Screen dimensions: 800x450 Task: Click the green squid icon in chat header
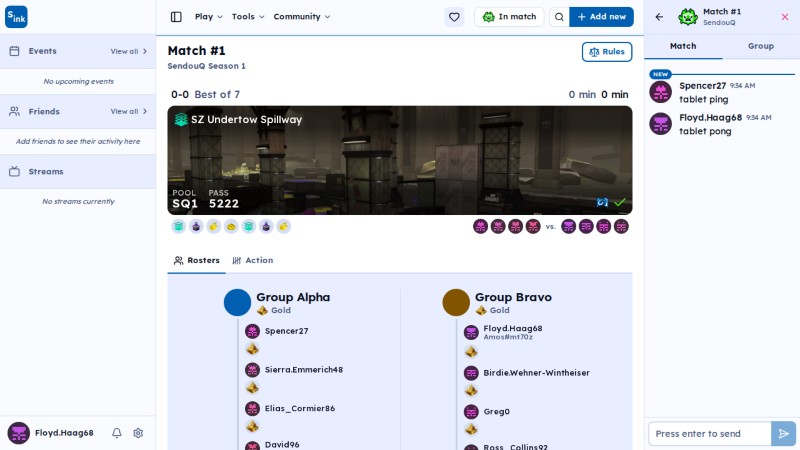pyautogui.click(x=688, y=17)
